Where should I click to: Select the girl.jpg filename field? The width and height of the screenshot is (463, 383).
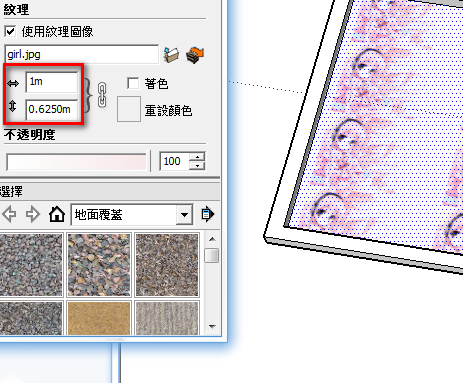point(82,54)
